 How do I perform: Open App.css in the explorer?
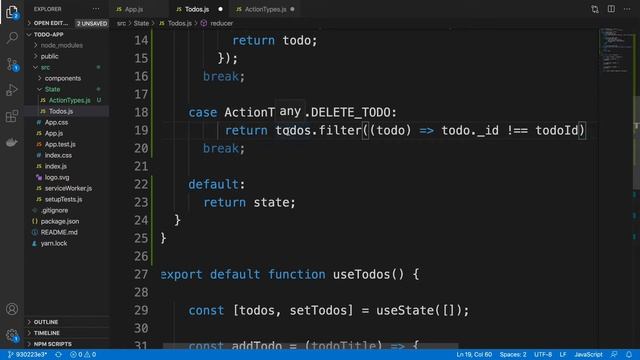[56, 122]
